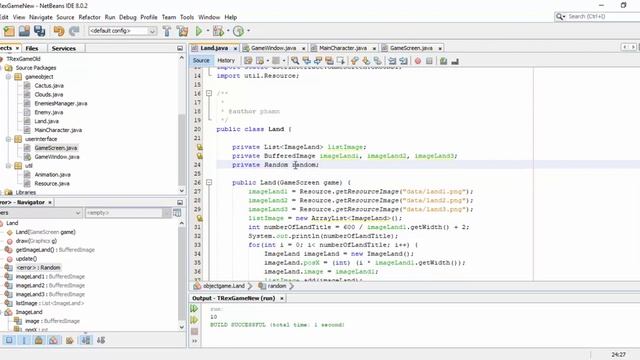The width and height of the screenshot is (640, 360).
Task: Close the Output TRexGameNew tab
Action: pyautogui.click(x=282, y=298)
